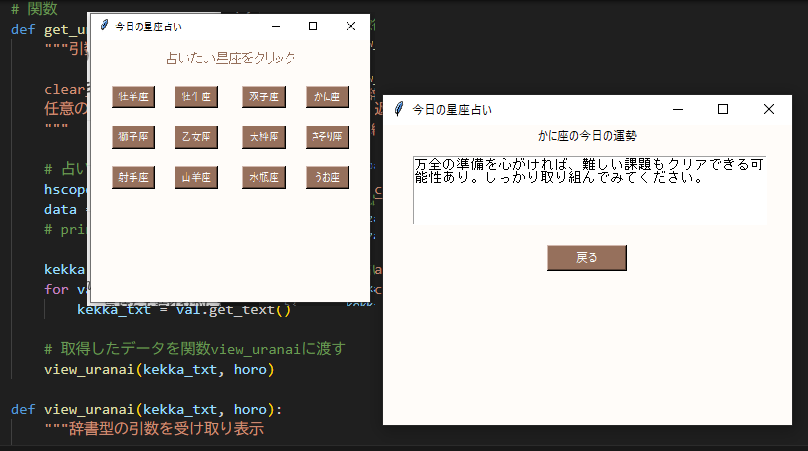This screenshot has height=451, width=808.
Task: Choose the 水瓶座 (Aquarius) button
Action: 264,178
